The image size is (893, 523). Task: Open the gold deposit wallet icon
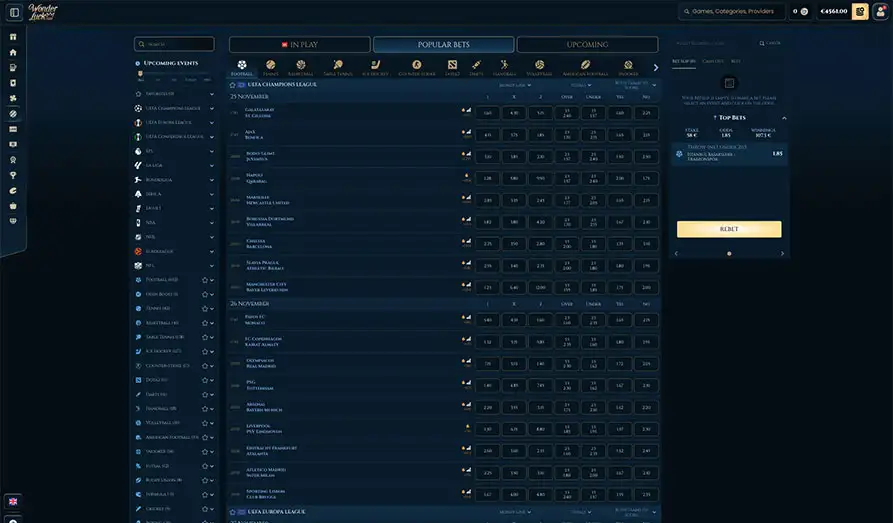click(860, 11)
